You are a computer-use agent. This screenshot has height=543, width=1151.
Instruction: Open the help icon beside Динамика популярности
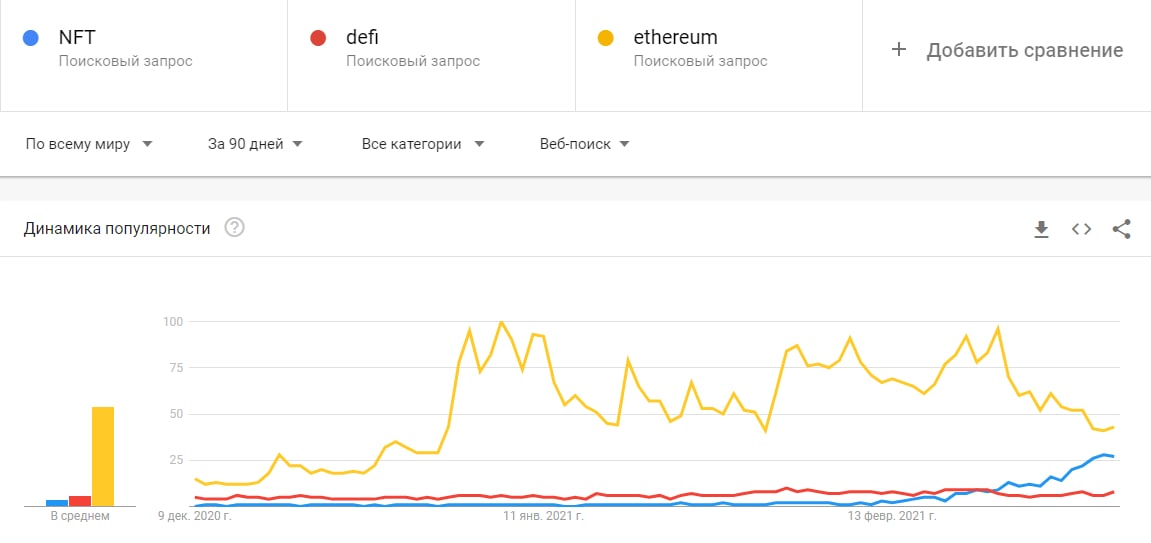[235, 228]
